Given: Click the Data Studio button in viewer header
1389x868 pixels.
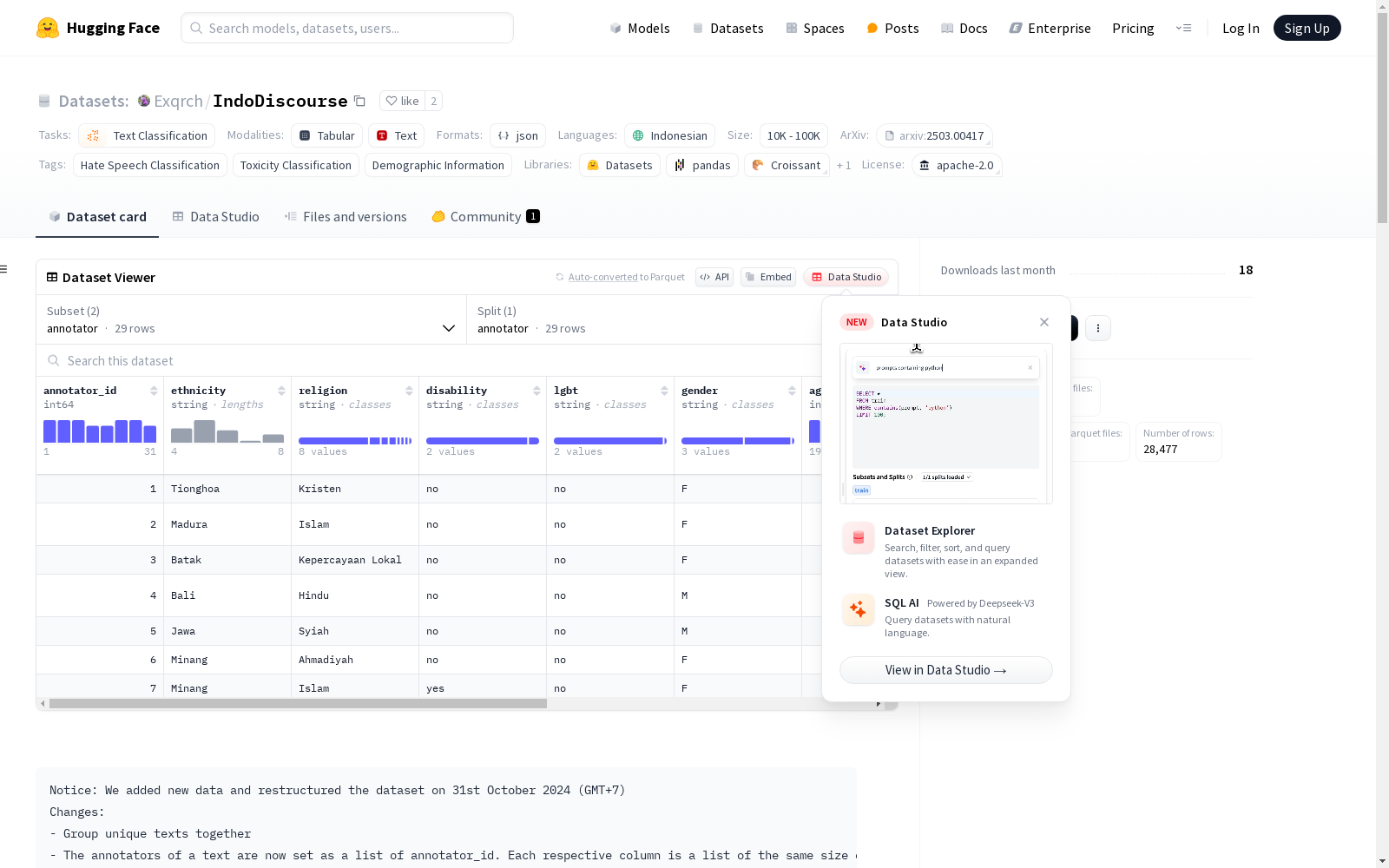Looking at the screenshot, I should coord(846,277).
